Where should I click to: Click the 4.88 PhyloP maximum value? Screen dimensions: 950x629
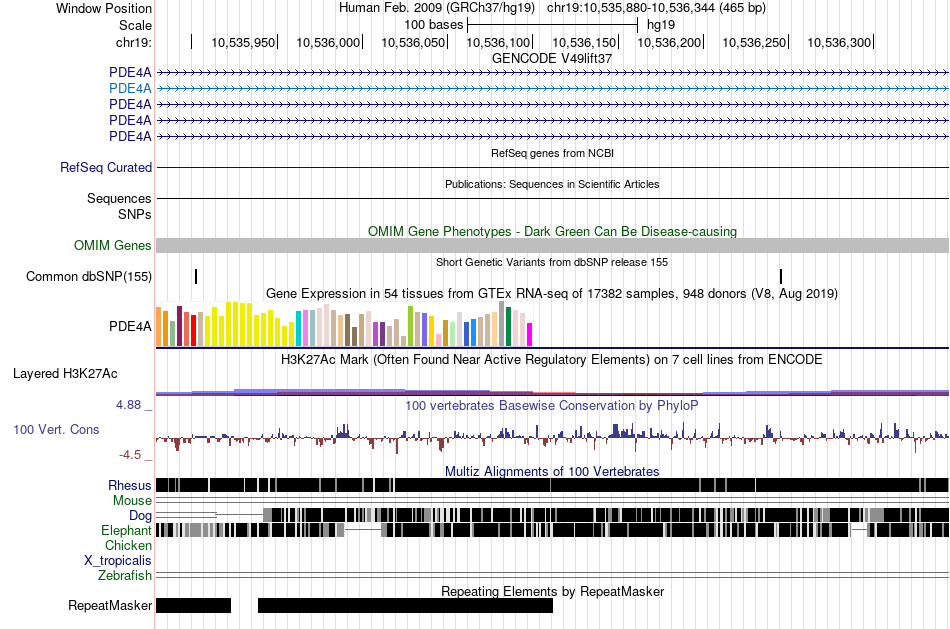click(x=128, y=405)
